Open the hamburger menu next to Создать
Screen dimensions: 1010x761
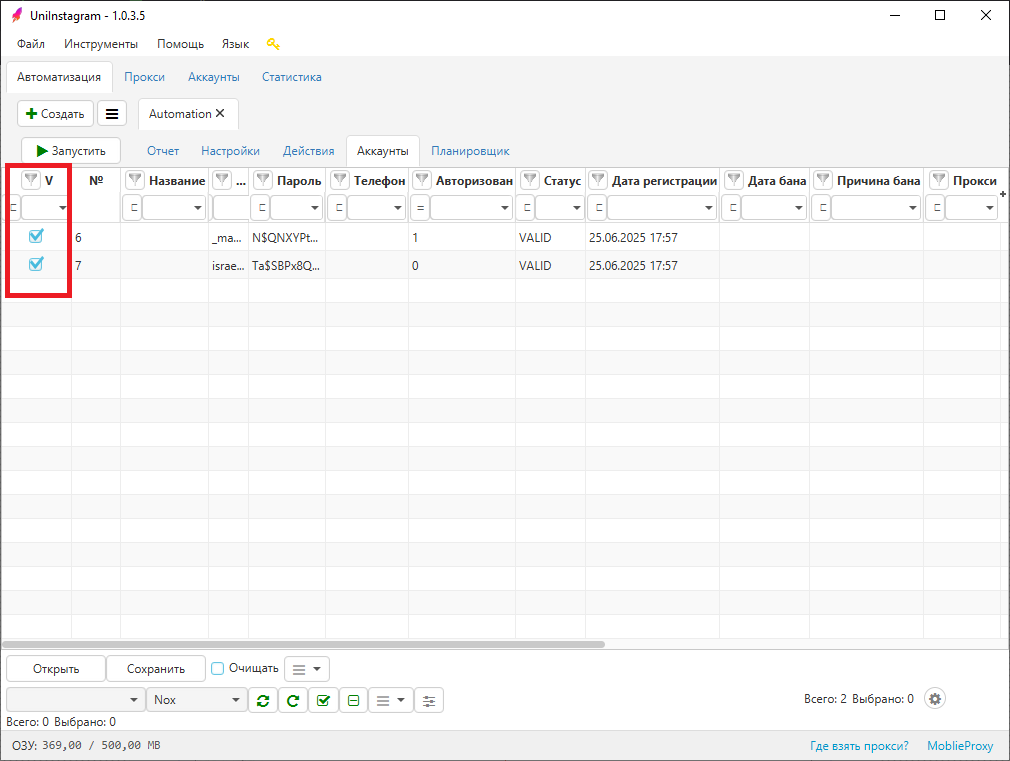[112, 114]
